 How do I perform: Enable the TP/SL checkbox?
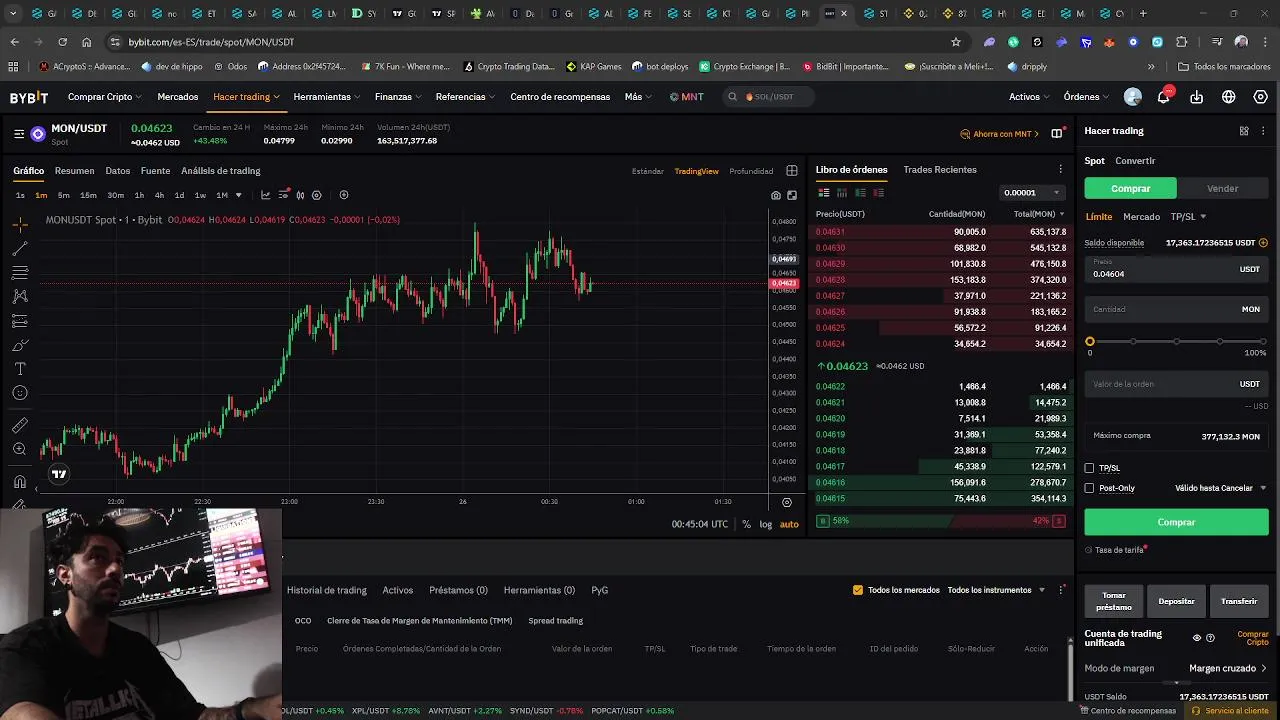tap(1090, 468)
